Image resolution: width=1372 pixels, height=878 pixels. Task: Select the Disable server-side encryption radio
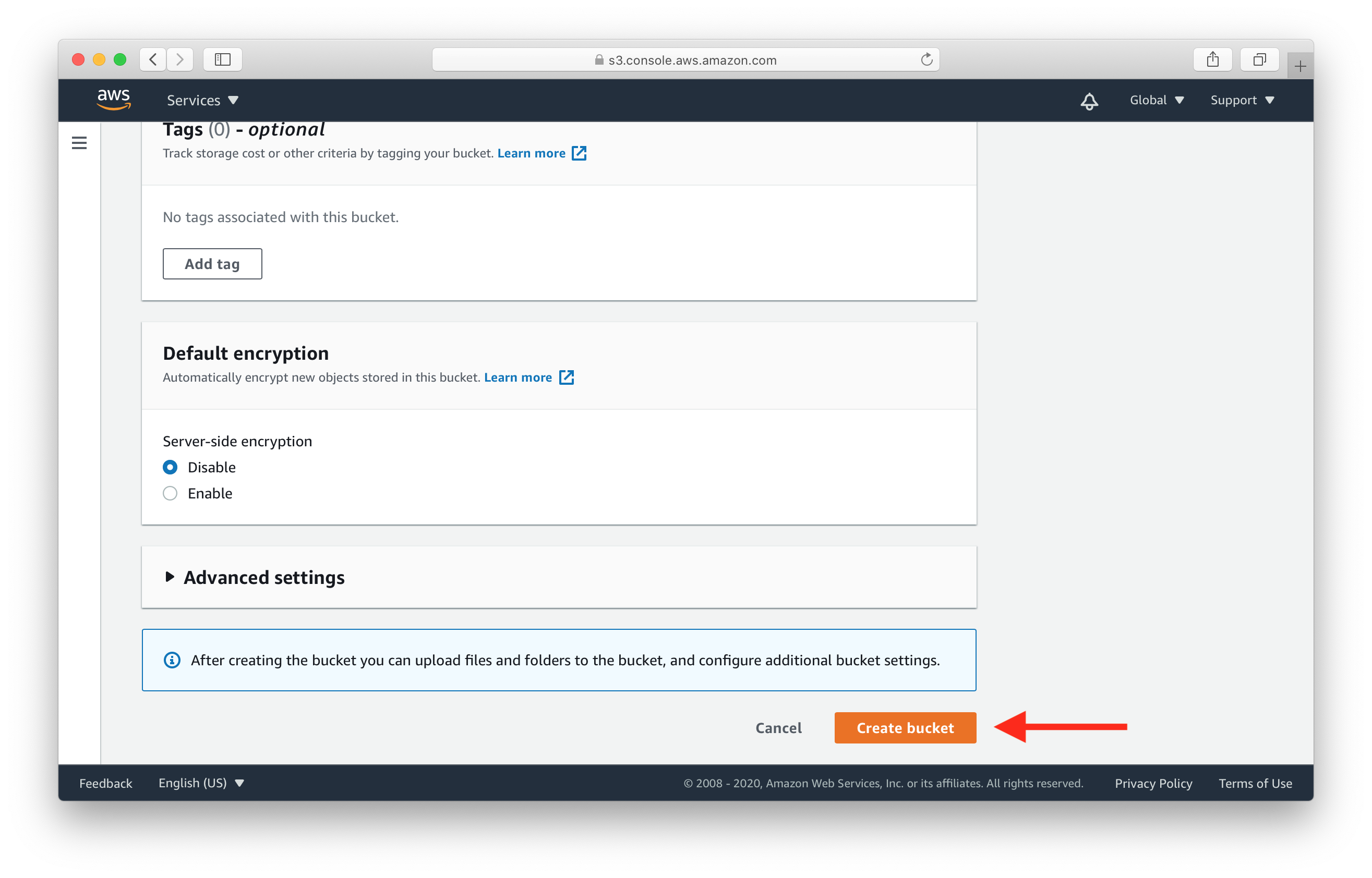tap(170, 467)
